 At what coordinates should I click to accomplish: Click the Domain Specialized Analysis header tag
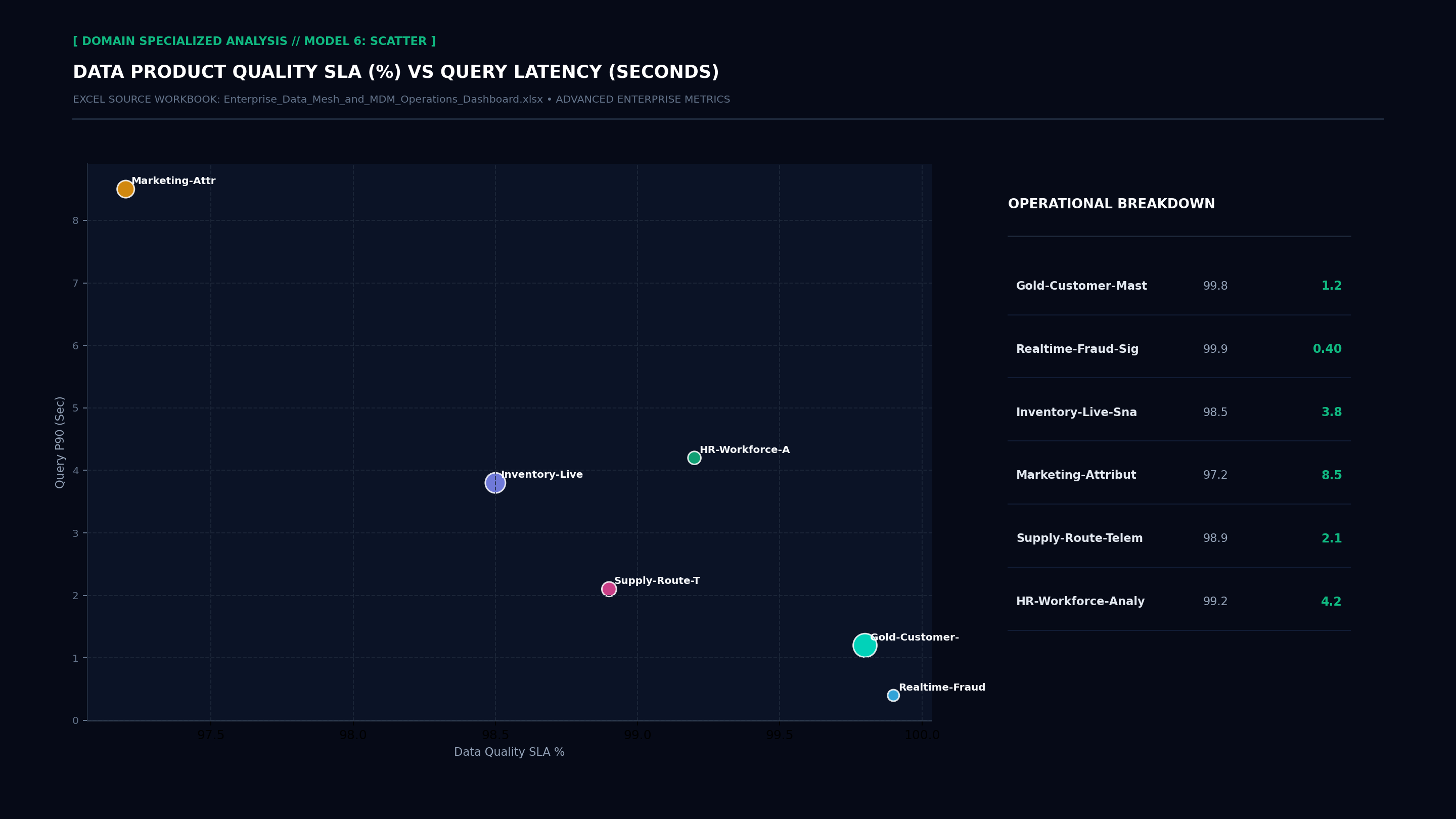254,41
